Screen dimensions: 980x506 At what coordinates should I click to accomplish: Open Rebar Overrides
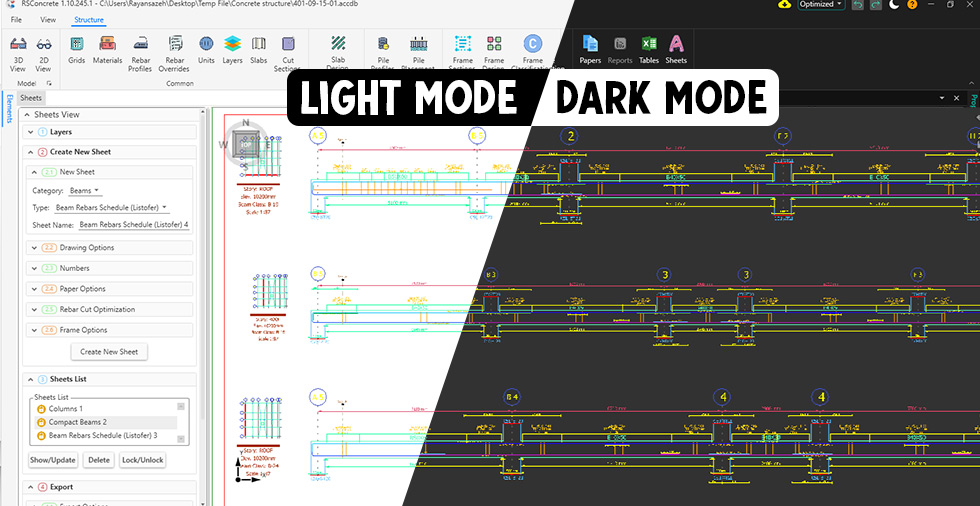pos(174,54)
